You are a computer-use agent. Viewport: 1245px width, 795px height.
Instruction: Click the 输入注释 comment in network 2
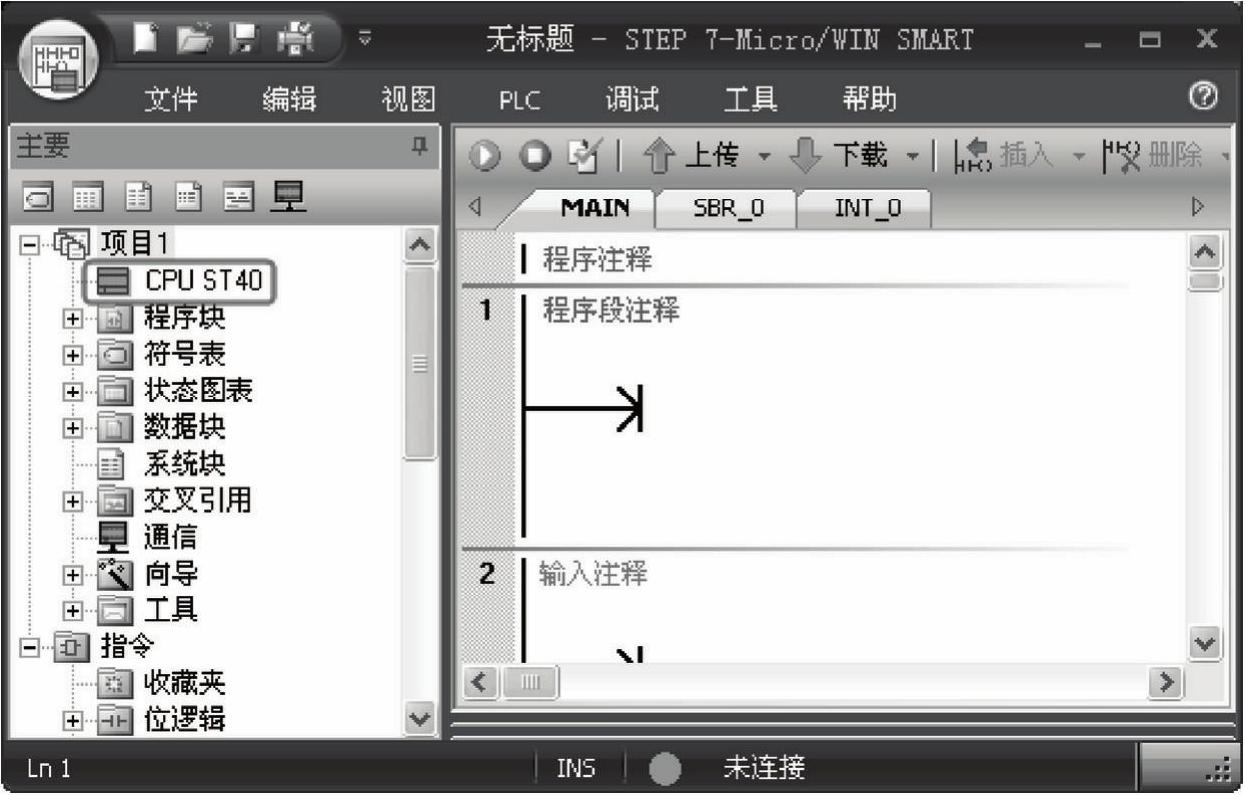tap(594, 574)
